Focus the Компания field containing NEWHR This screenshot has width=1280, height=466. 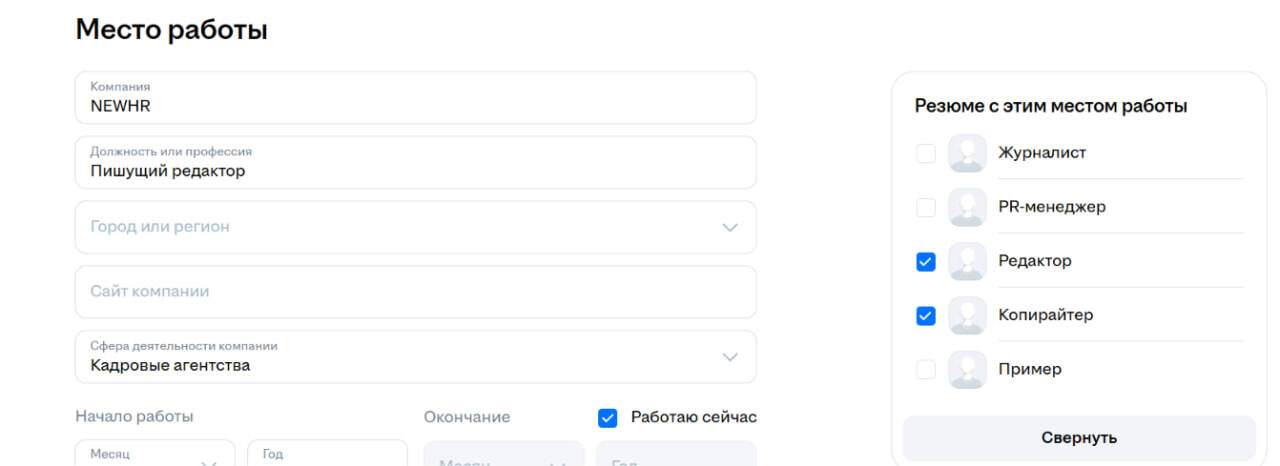pos(416,97)
